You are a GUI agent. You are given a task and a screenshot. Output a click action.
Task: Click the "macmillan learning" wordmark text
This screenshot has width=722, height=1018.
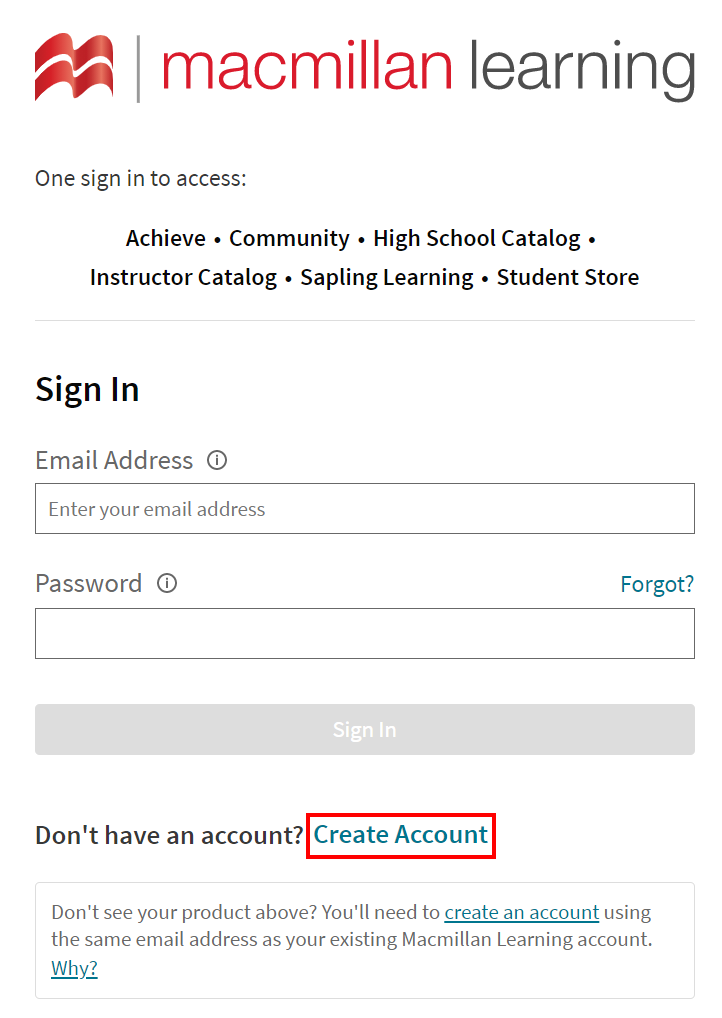point(427,67)
